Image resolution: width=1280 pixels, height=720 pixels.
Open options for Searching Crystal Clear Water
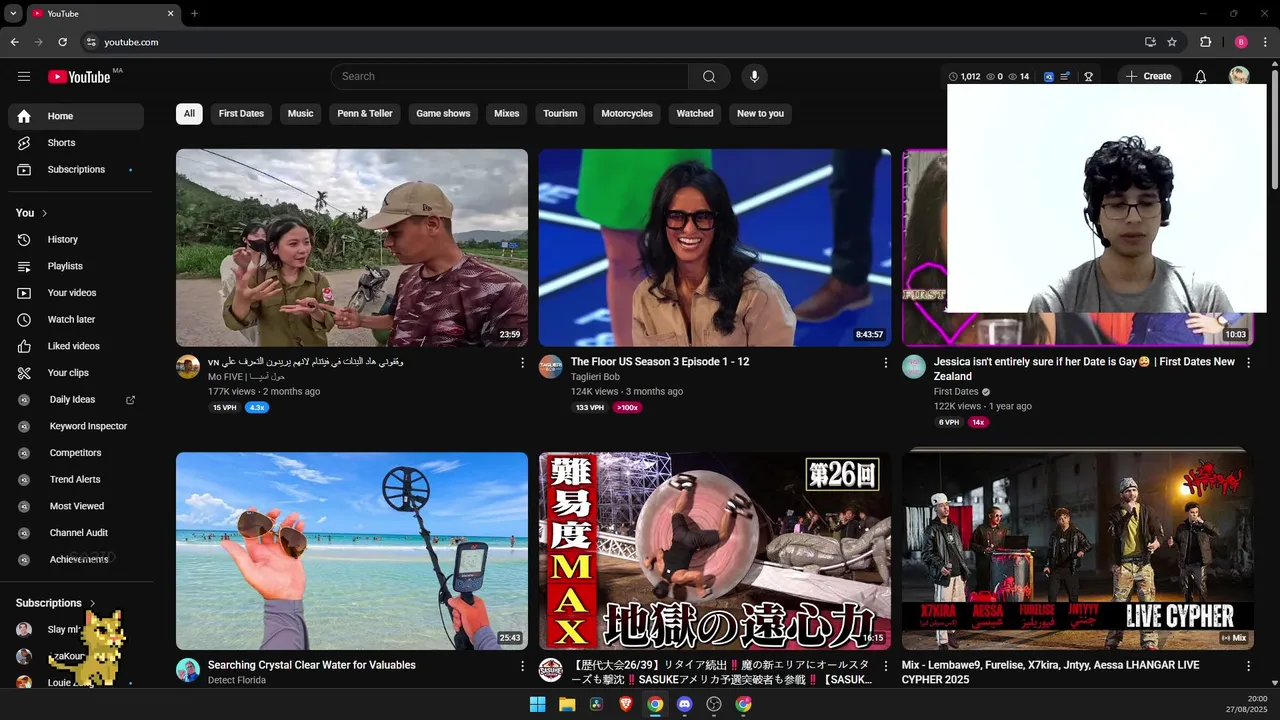522,666
